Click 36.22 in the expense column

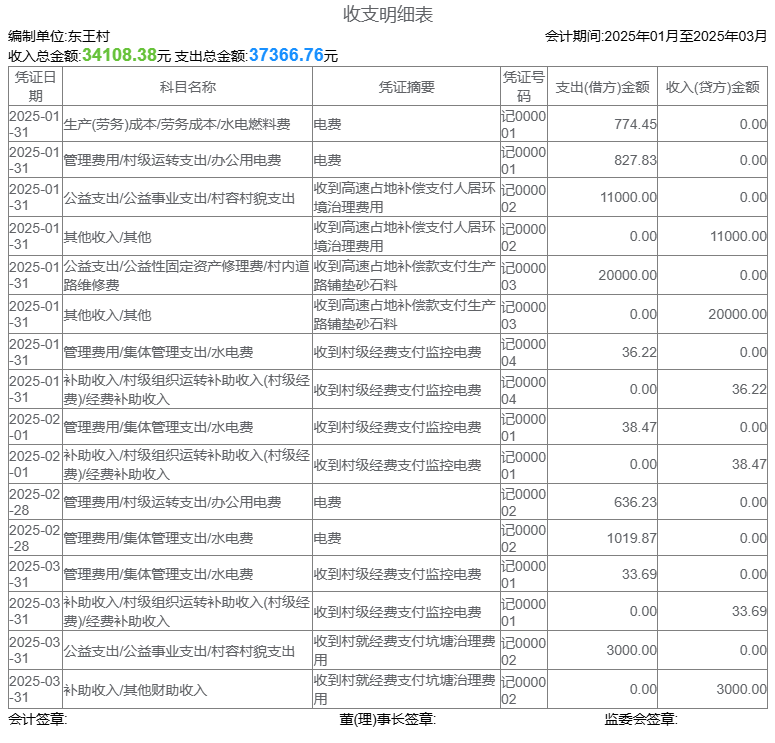pyautogui.click(x=639, y=352)
